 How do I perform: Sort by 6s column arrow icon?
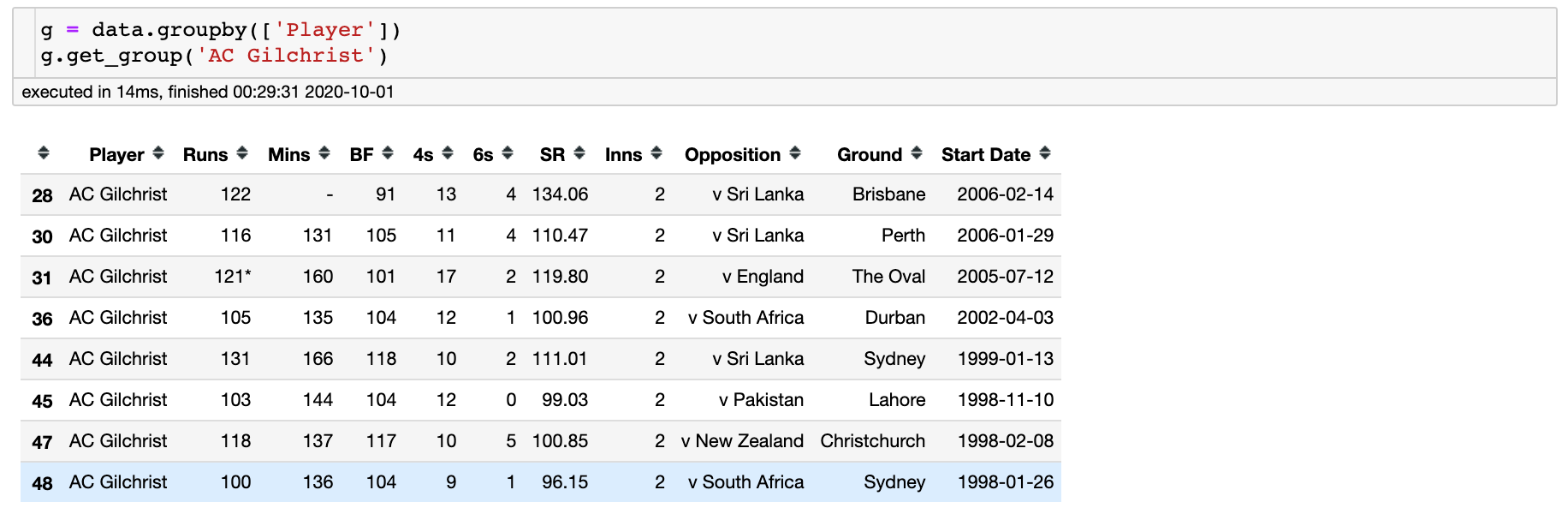(x=508, y=153)
